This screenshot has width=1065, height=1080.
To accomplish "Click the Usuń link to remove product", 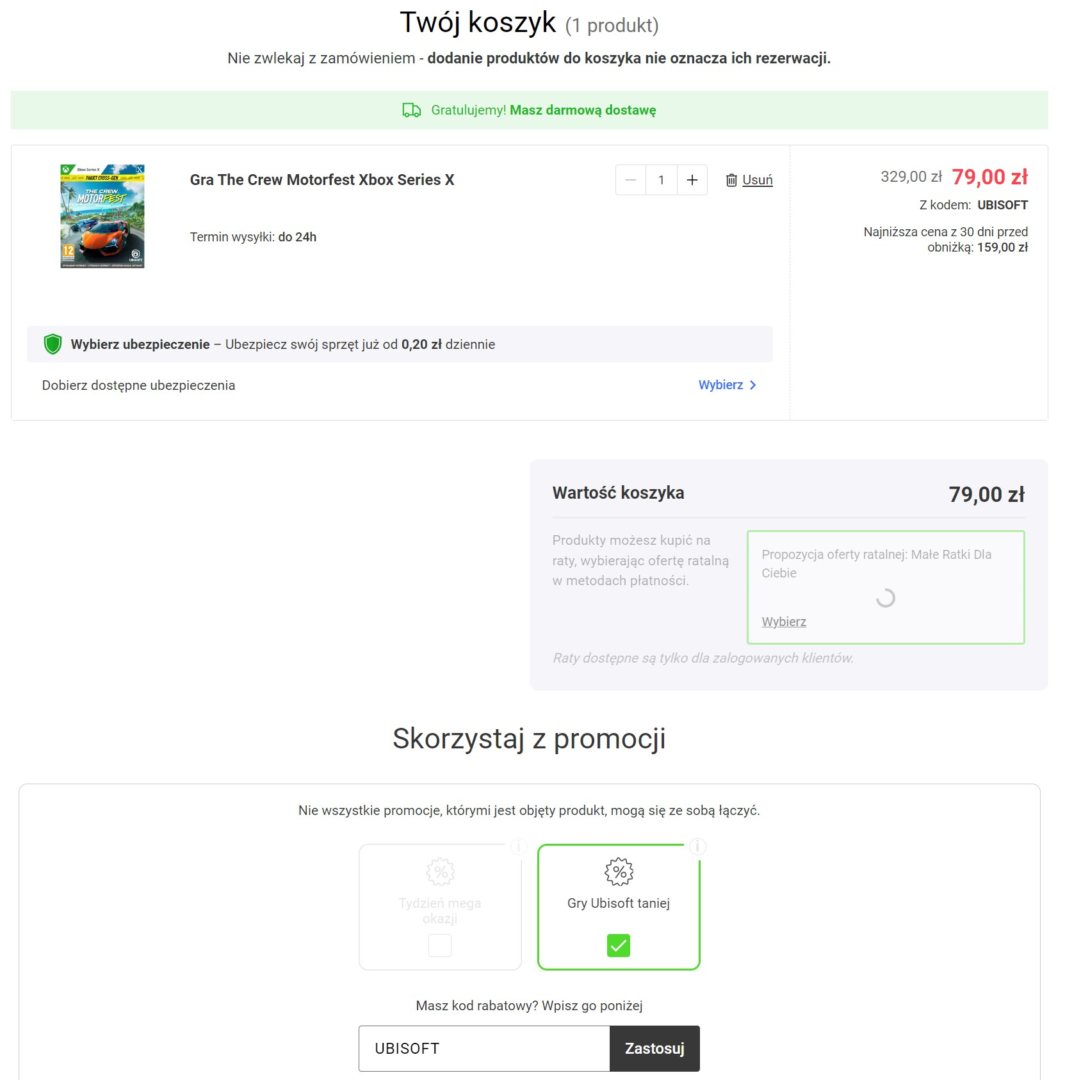I will point(757,180).
